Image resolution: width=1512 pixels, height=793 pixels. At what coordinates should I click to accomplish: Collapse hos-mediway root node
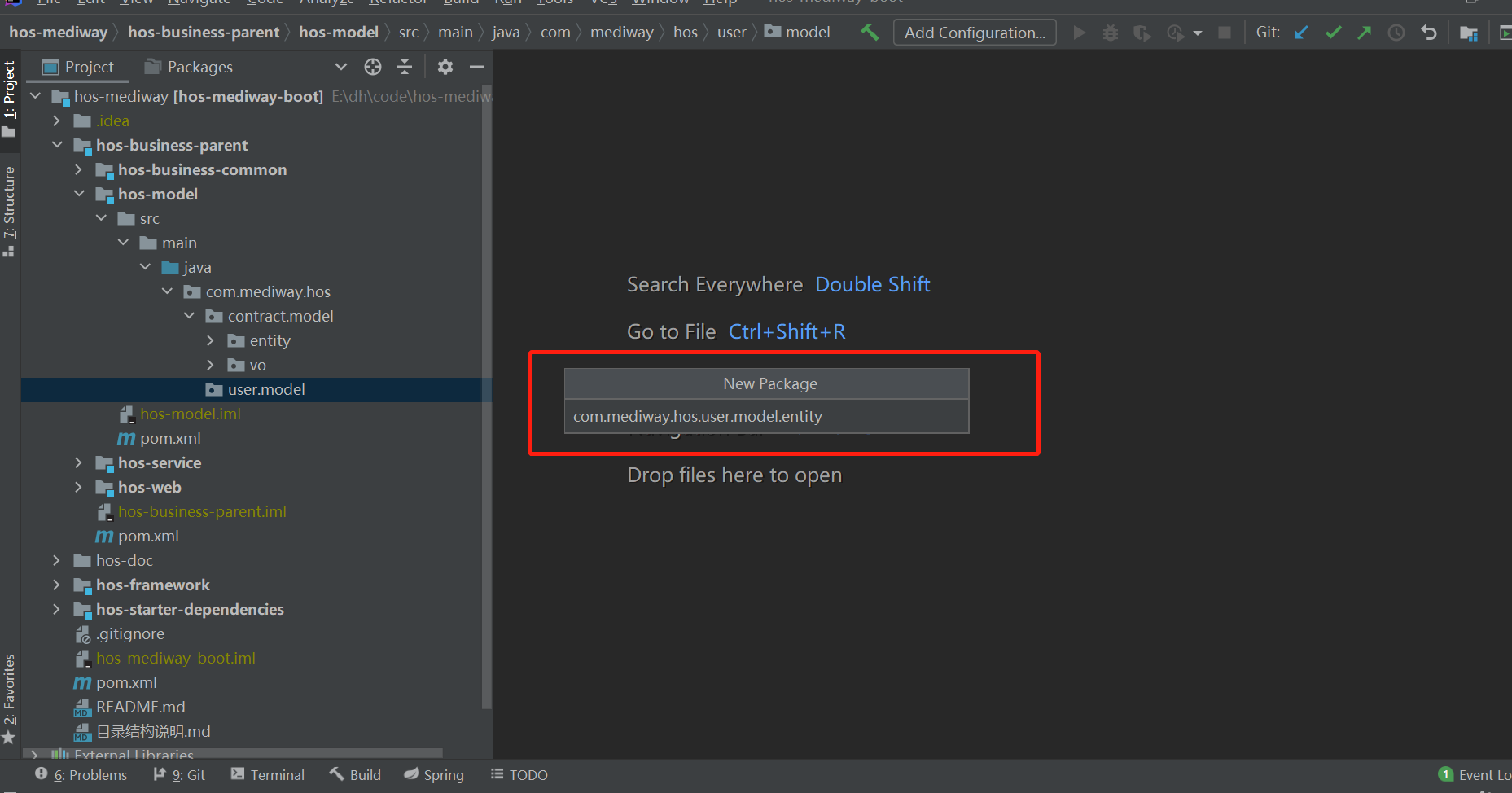coord(36,96)
